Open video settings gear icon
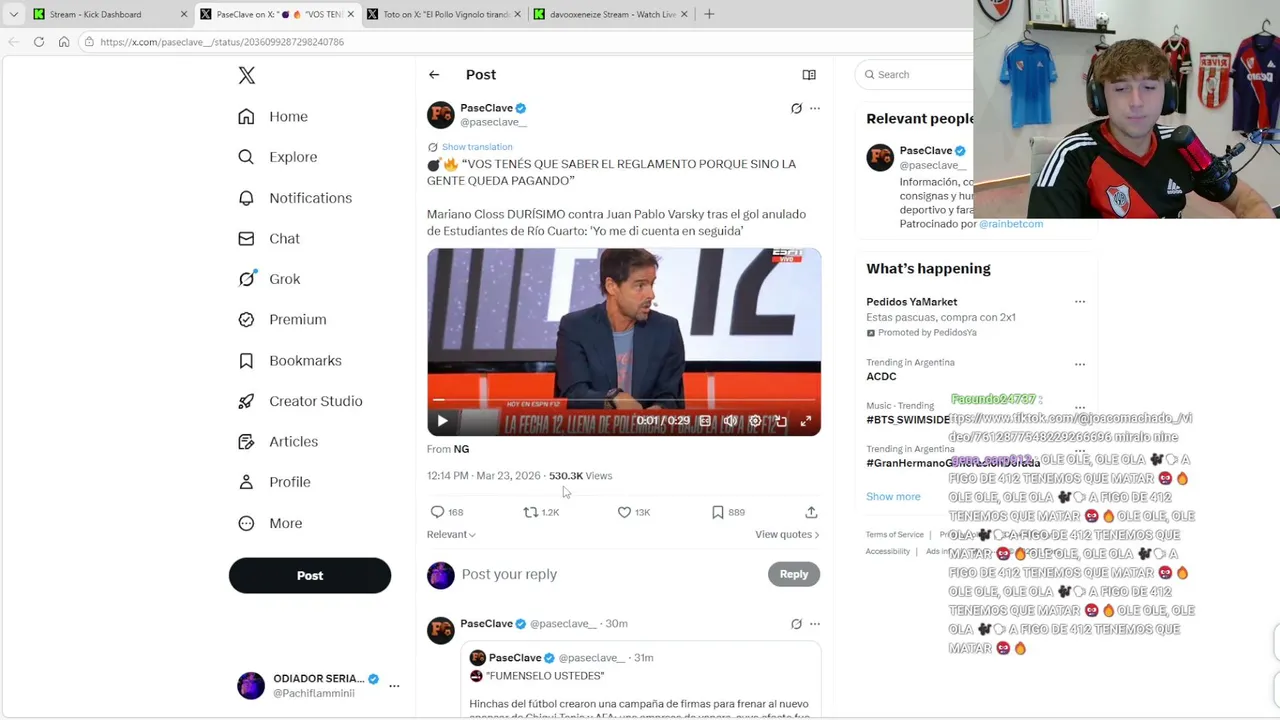 coord(755,421)
